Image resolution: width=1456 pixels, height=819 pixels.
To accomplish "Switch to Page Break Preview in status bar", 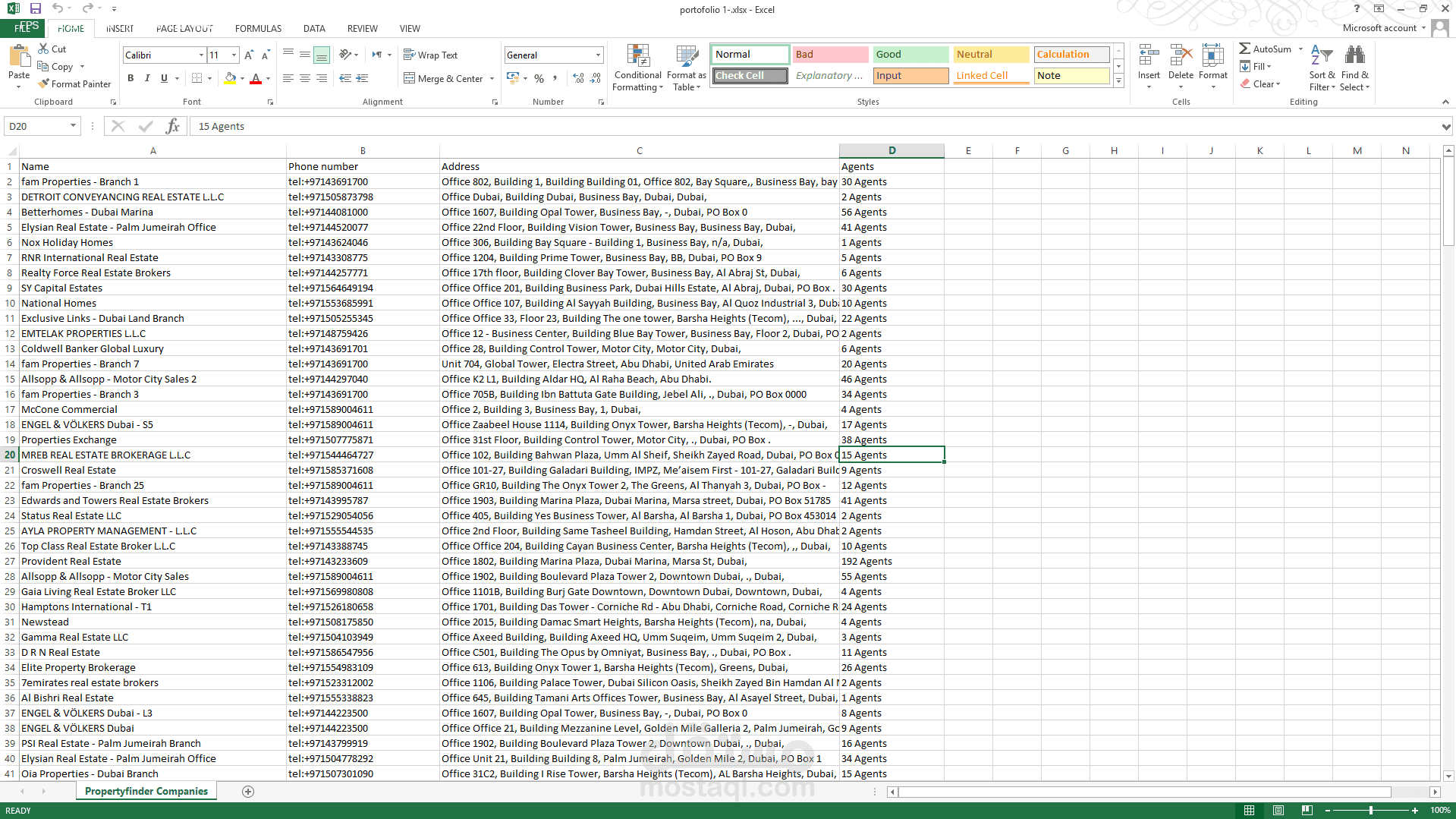I will tap(1307, 810).
